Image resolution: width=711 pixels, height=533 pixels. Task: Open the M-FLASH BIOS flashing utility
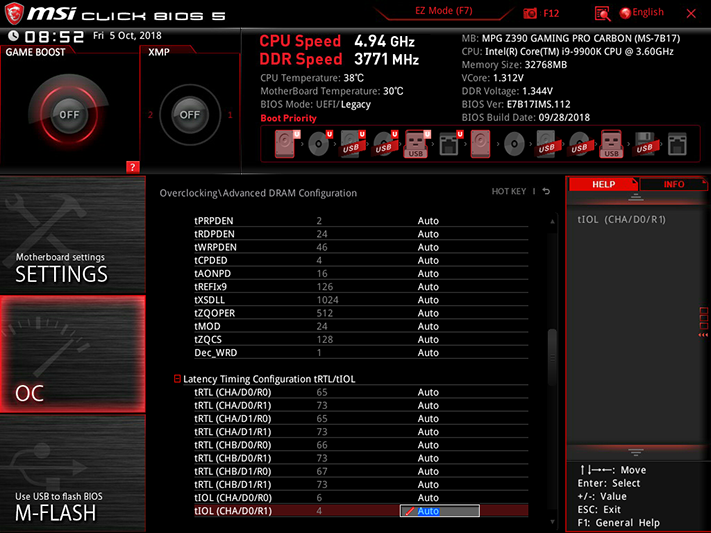[x=73, y=474]
